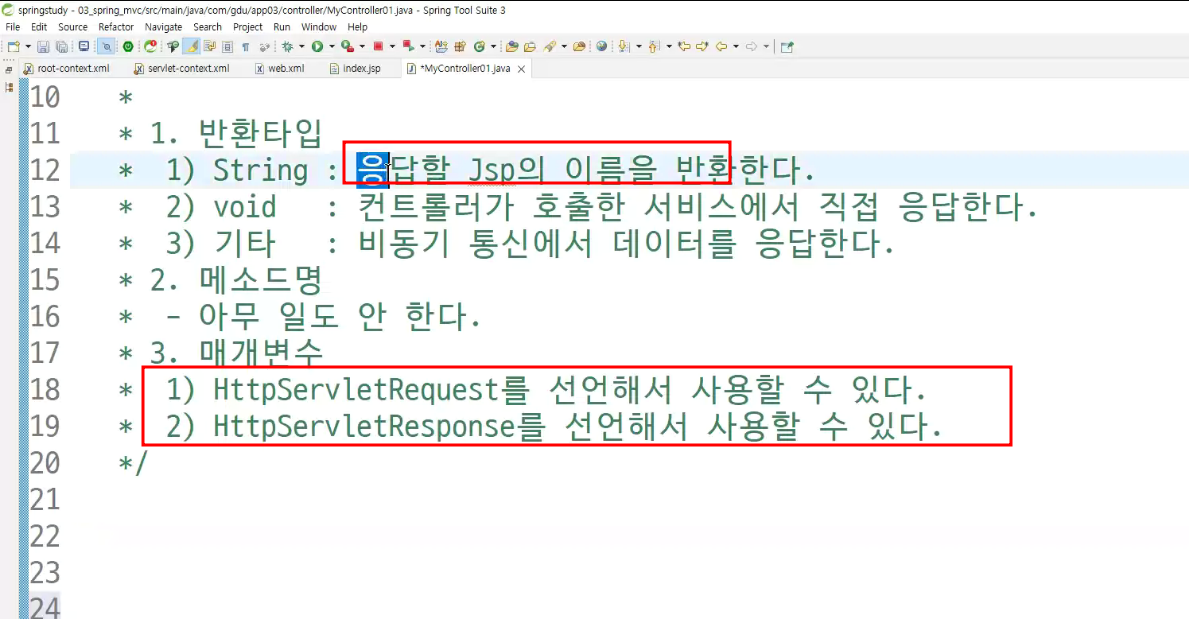Click the green Run button
Screen dimensions: 1189x619
tap(317, 47)
